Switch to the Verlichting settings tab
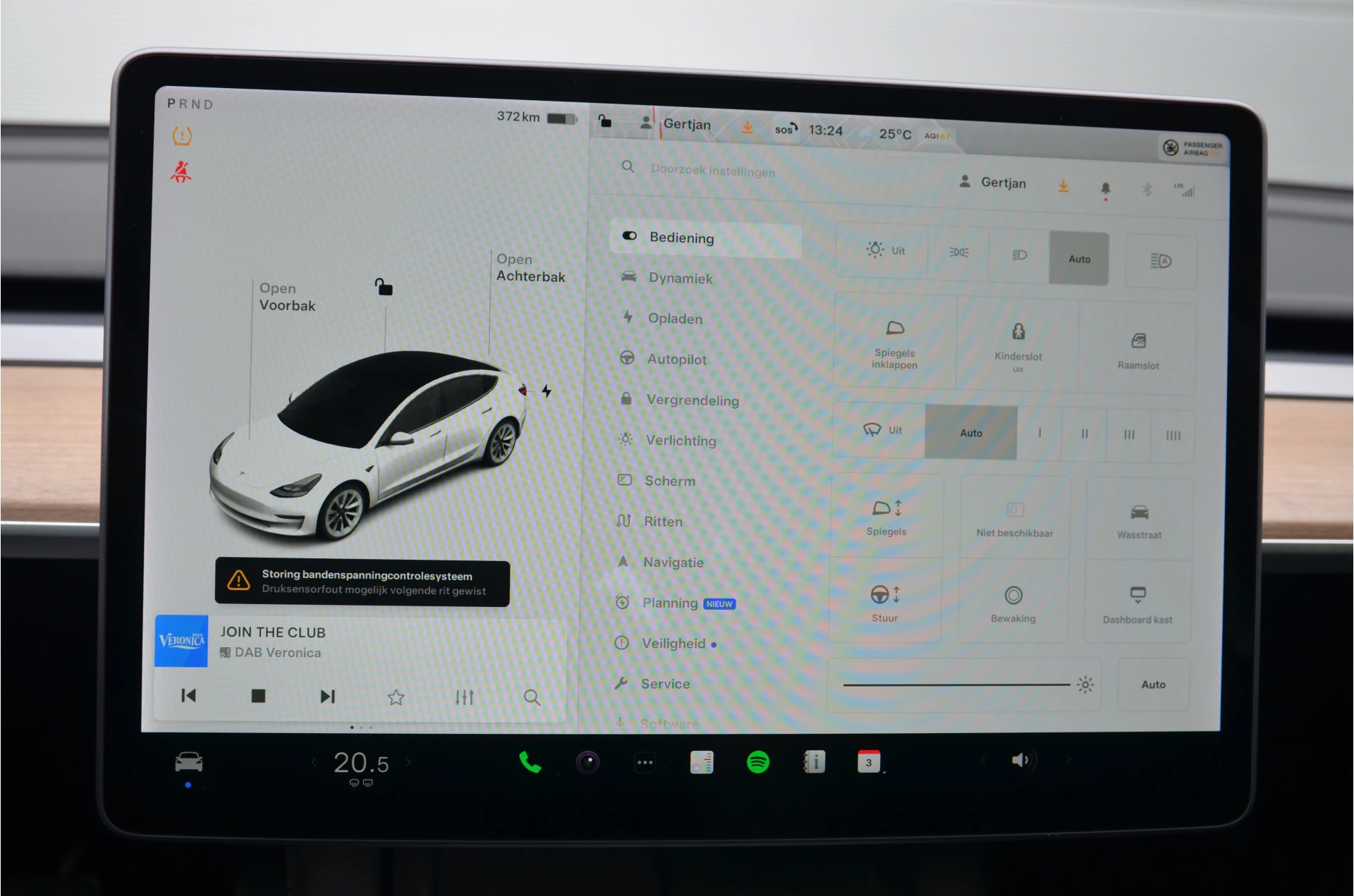 [x=681, y=440]
